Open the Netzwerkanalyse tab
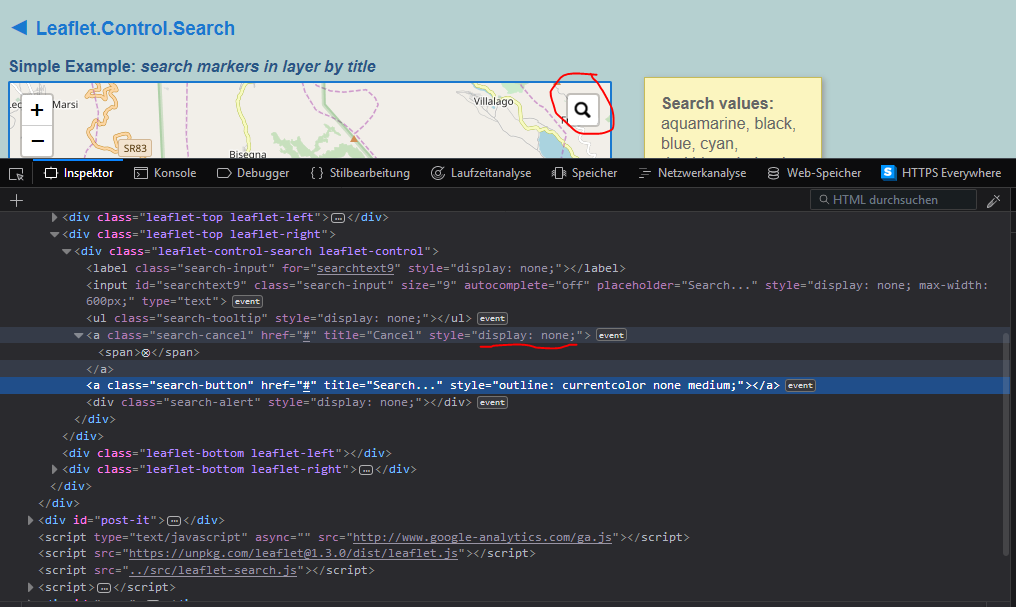Image resolution: width=1016 pixels, height=607 pixels. click(692, 173)
